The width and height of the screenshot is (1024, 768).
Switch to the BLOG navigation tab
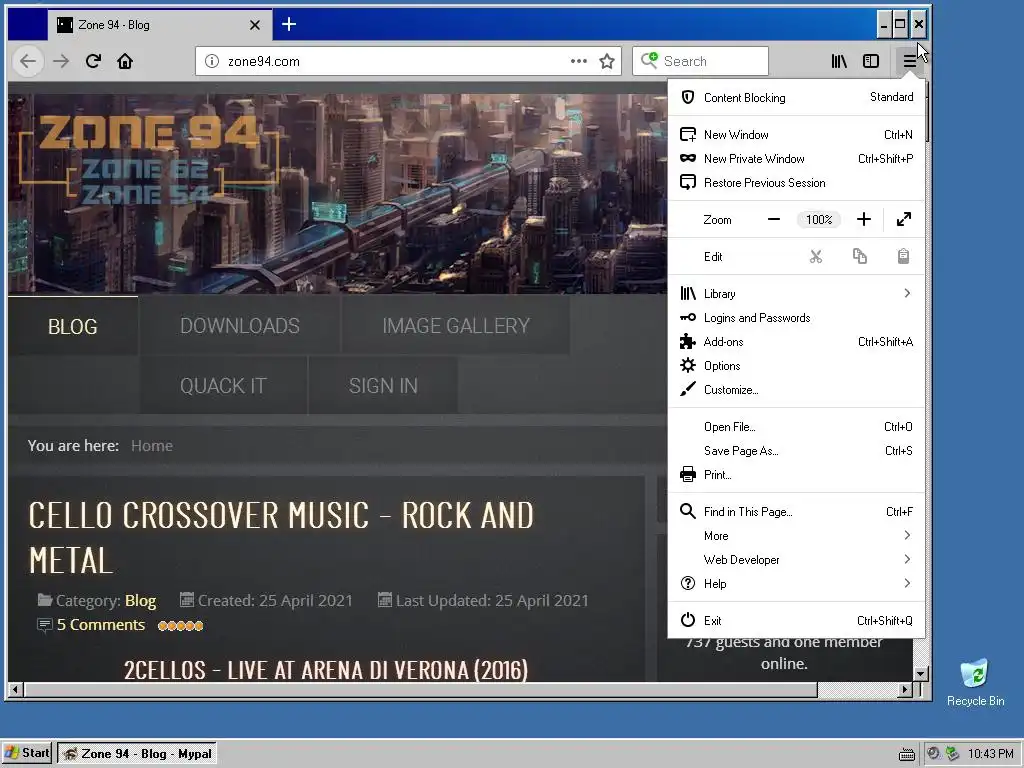tap(72, 326)
